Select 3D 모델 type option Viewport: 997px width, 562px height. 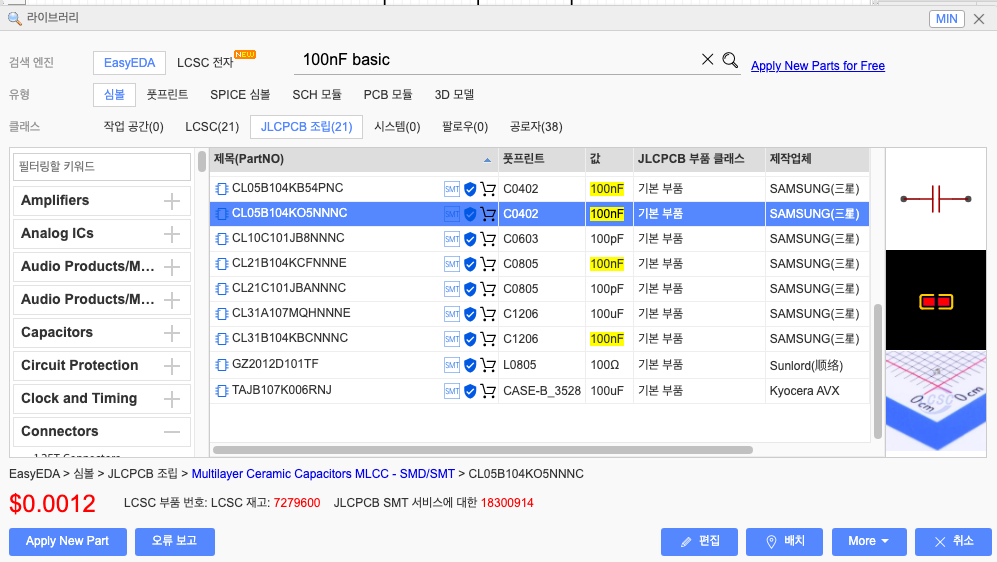[455, 95]
